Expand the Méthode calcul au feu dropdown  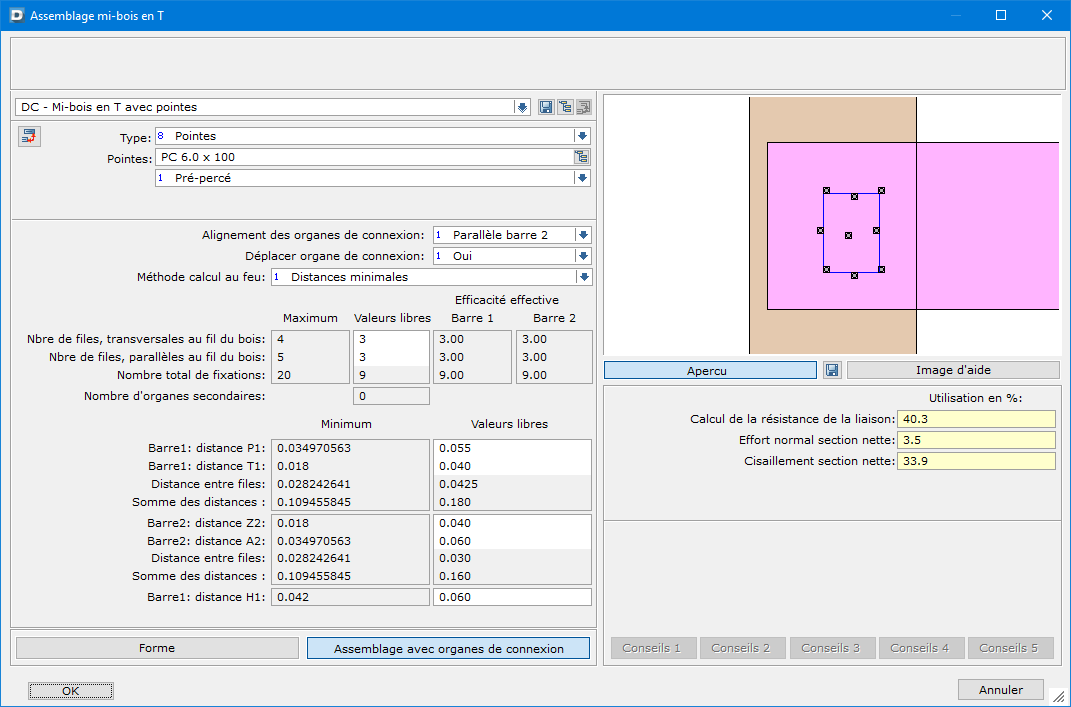tap(584, 277)
